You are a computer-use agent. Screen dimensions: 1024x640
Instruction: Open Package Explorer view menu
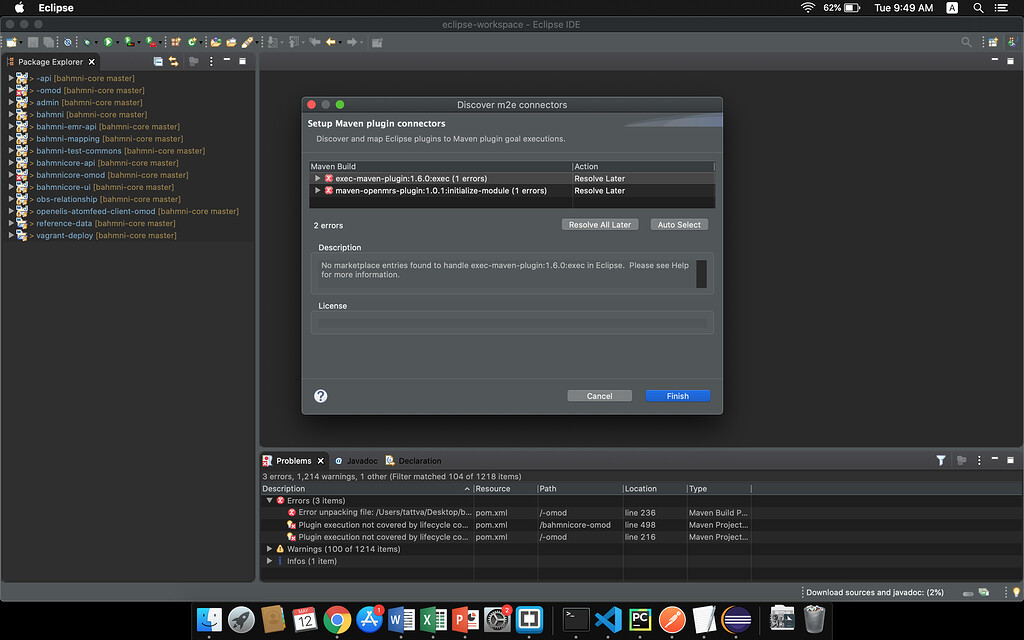[x=210, y=60]
